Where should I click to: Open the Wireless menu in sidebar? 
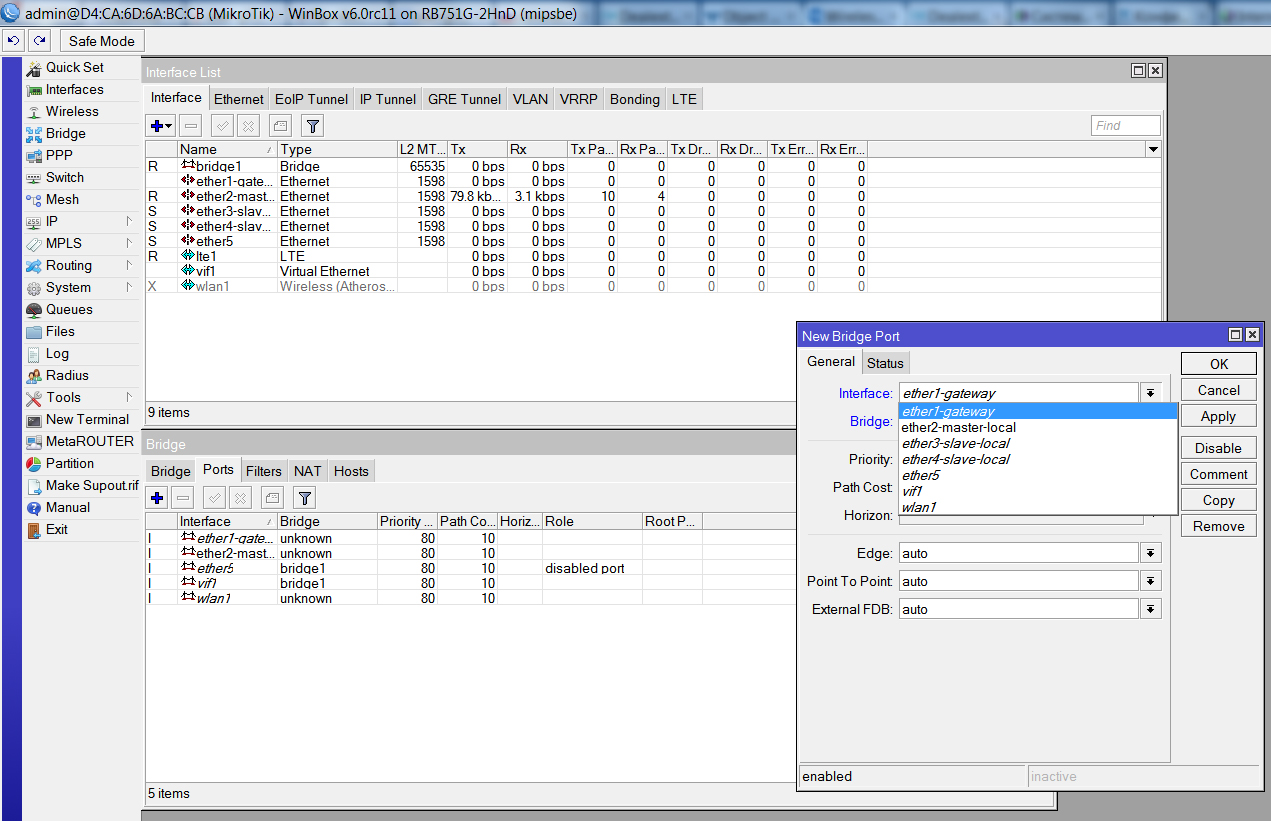point(72,111)
